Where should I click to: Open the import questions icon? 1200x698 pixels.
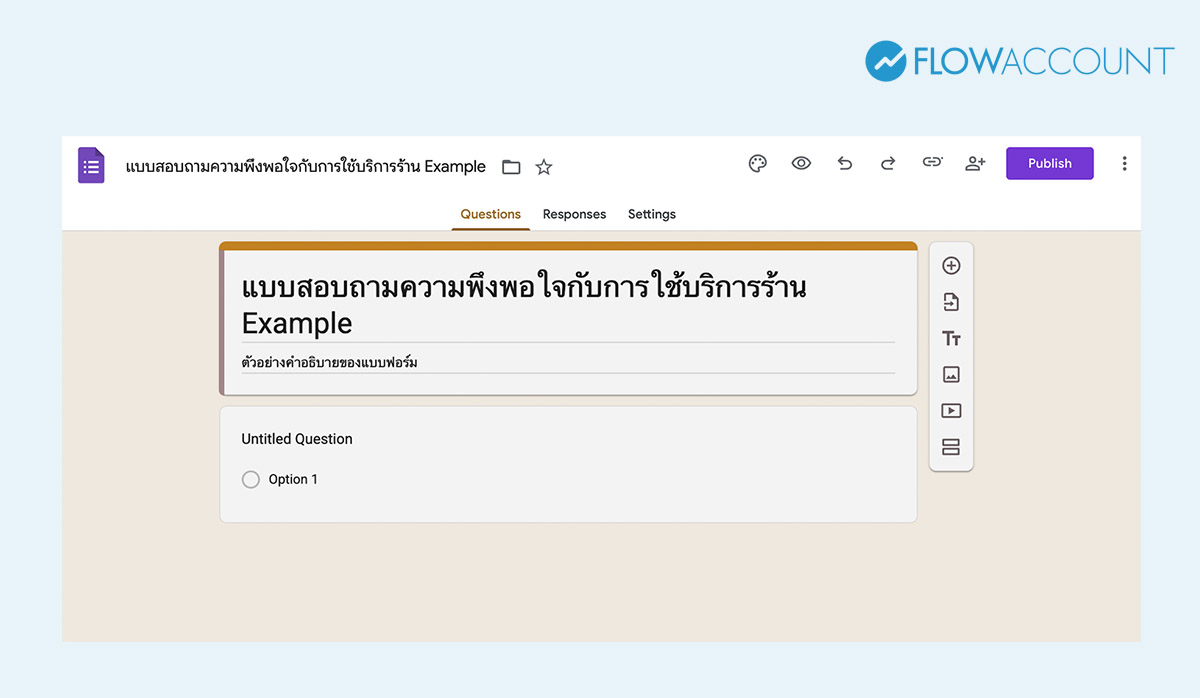click(x=951, y=301)
